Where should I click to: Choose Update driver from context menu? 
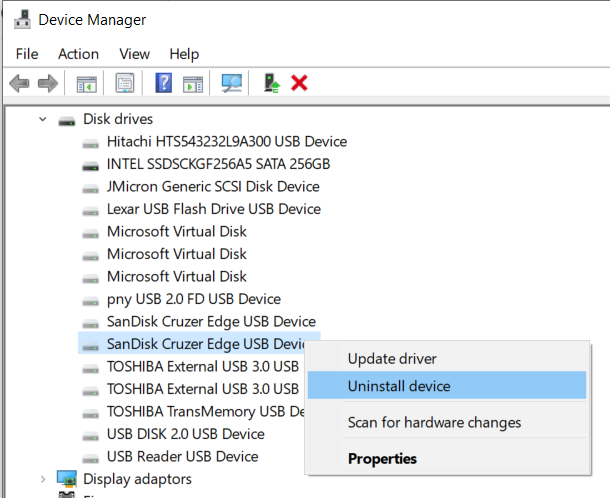coord(447,358)
